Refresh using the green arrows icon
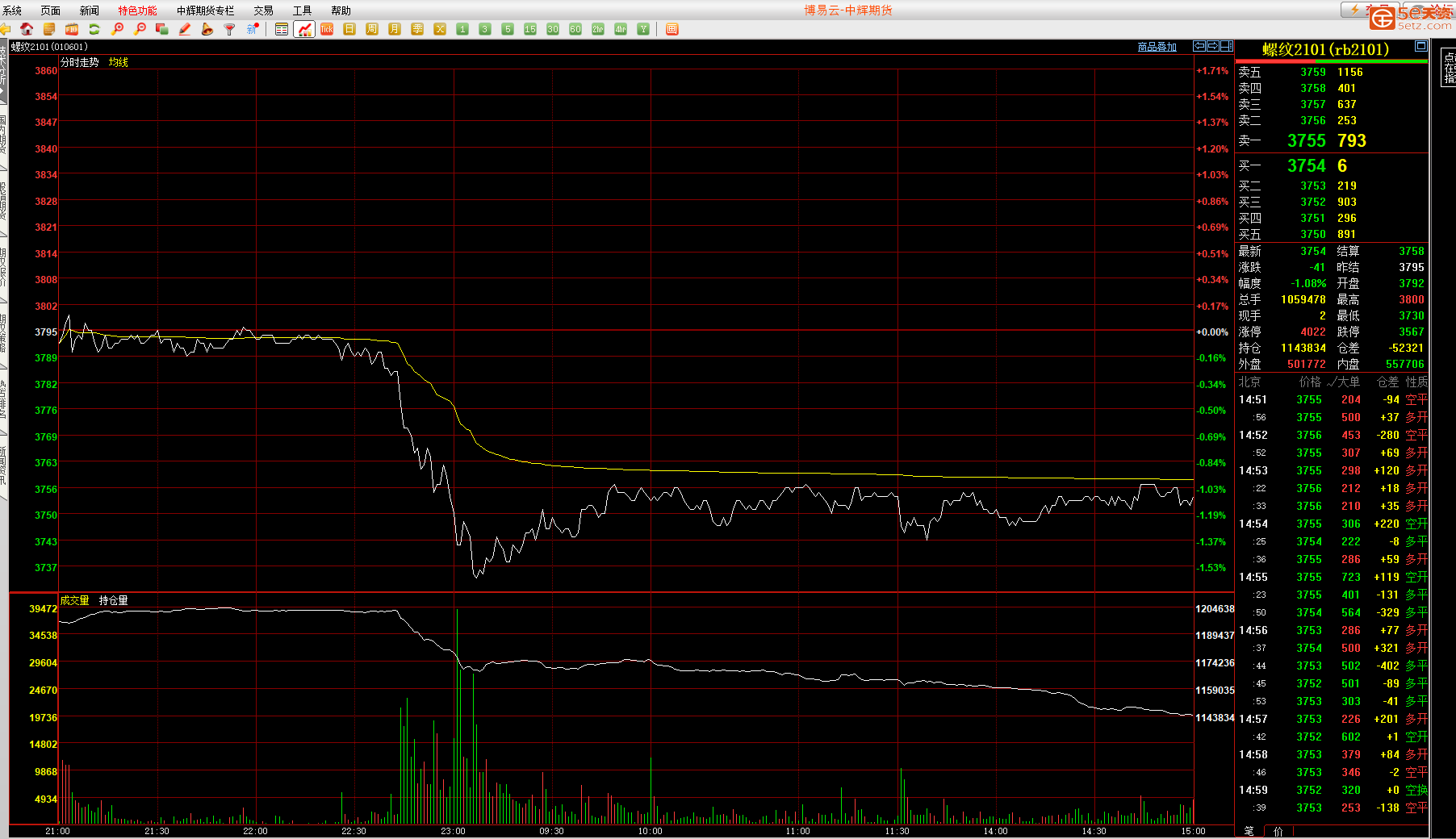 click(x=94, y=29)
